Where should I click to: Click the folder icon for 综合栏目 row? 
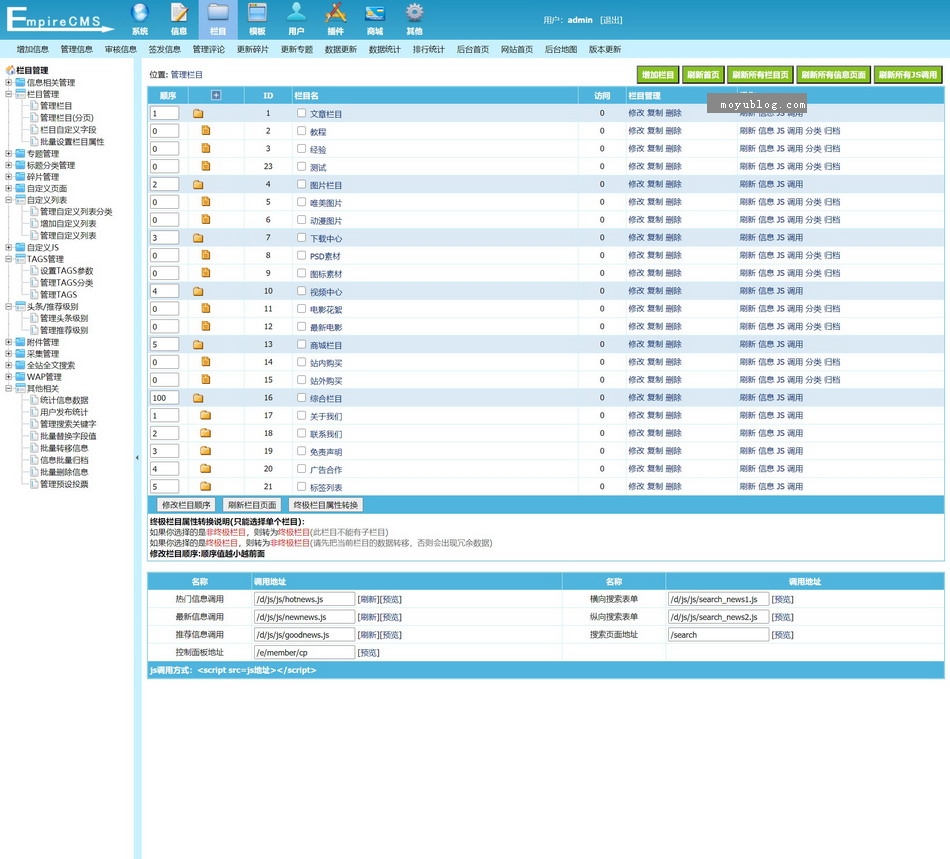pos(198,398)
